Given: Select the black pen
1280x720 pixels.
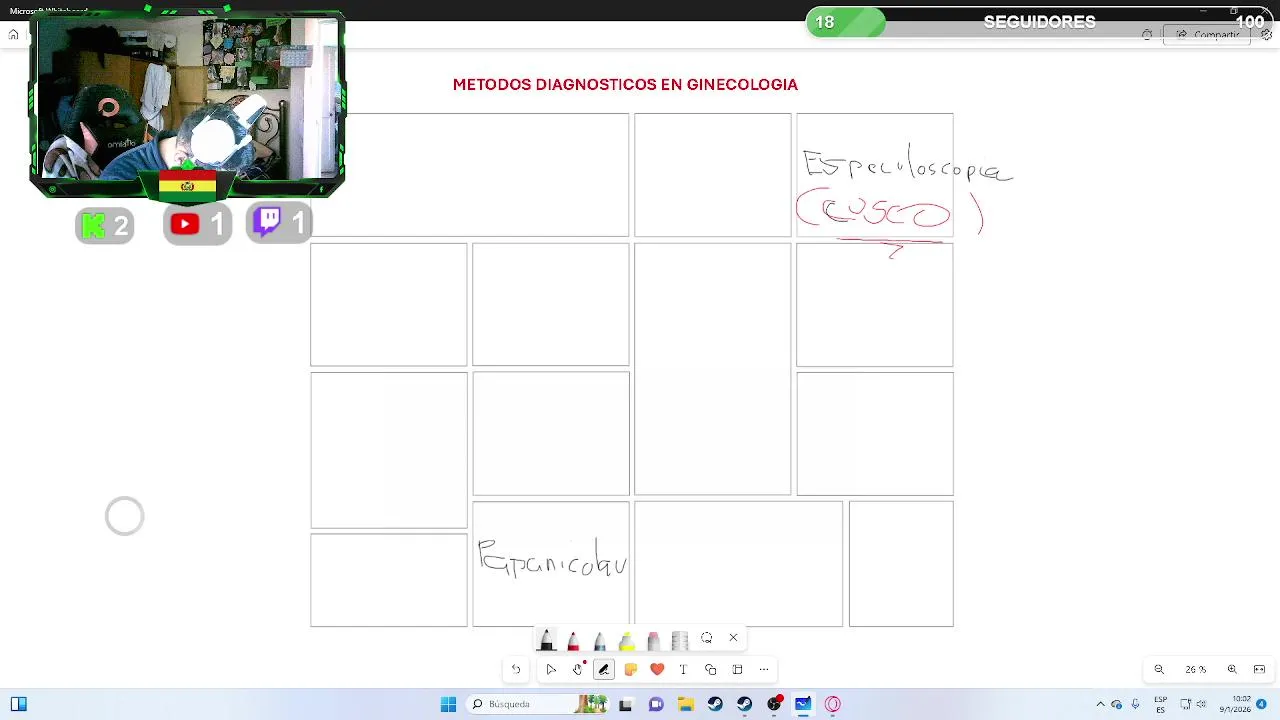Looking at the screenshot, I should click(x=546, y=640).
